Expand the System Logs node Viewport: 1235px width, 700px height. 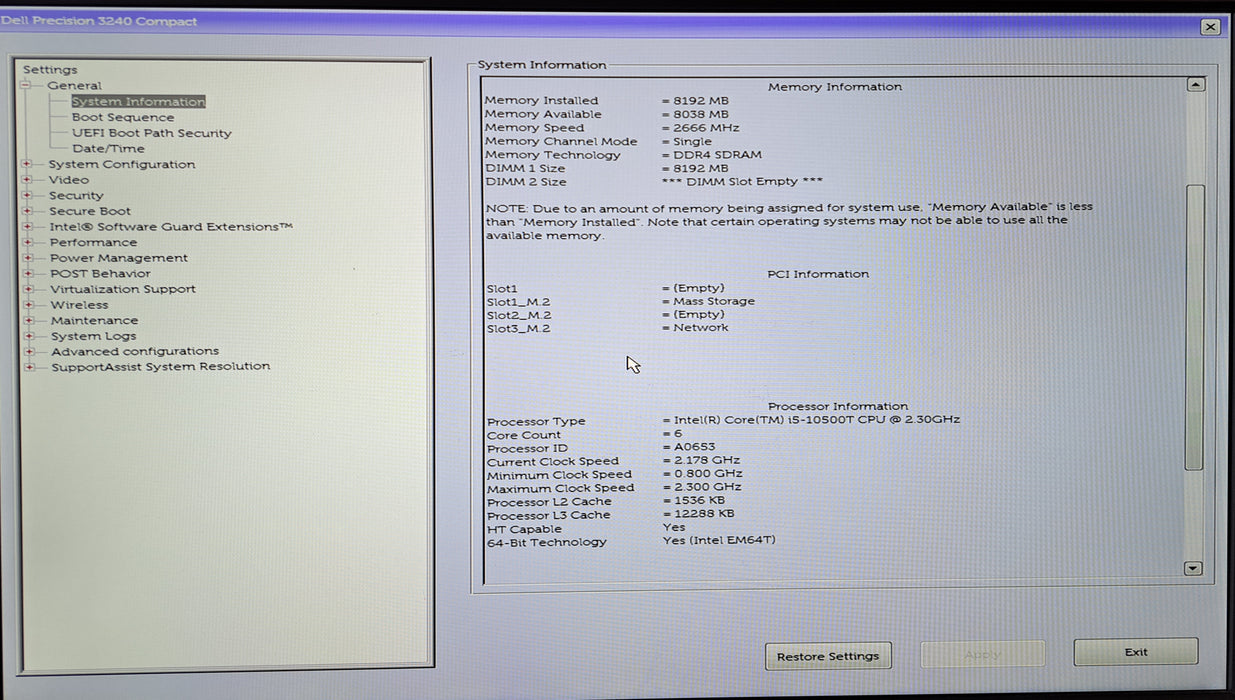click(29, 336)
